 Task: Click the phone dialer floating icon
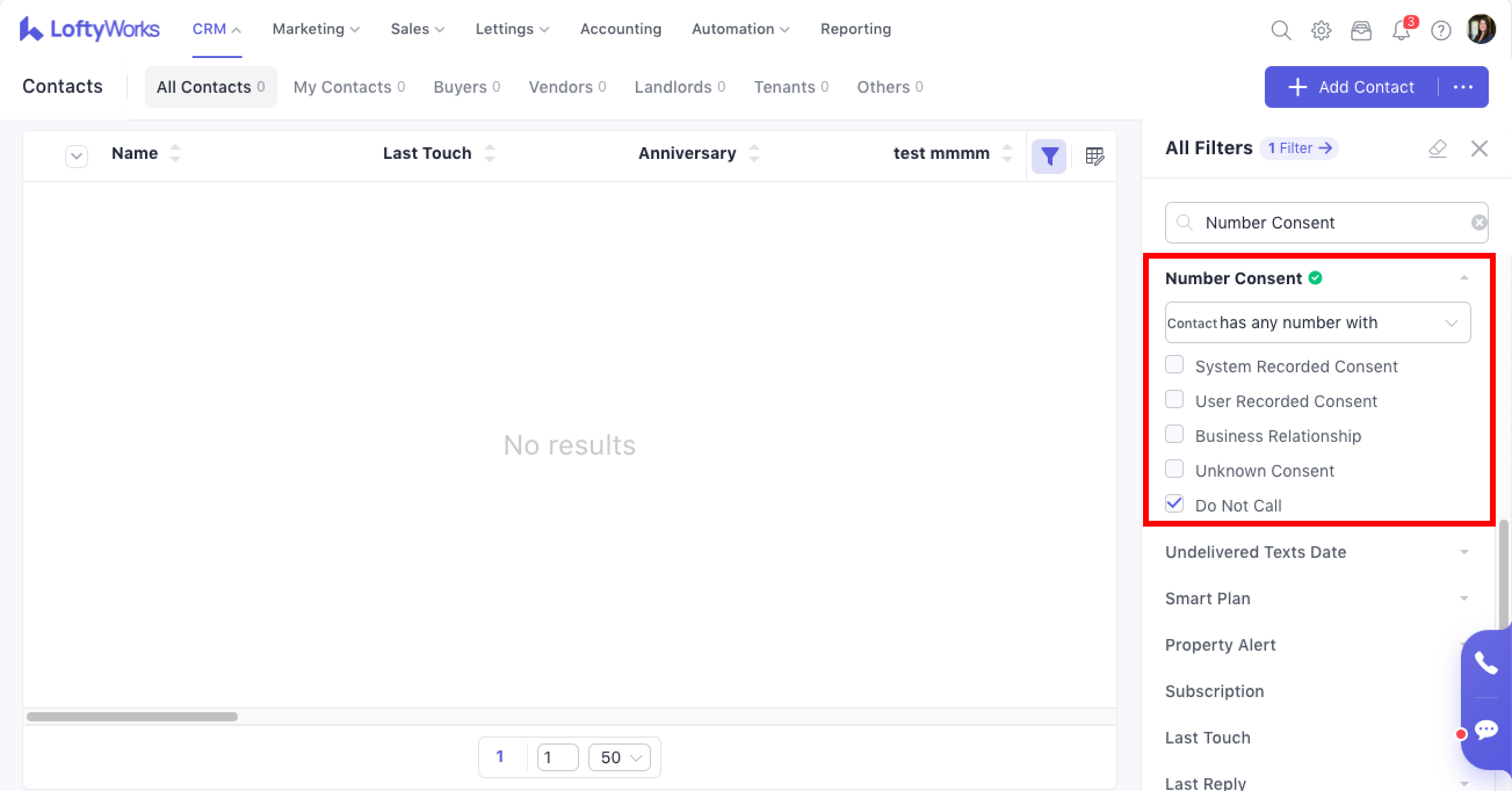click(x=1485, y=663)
